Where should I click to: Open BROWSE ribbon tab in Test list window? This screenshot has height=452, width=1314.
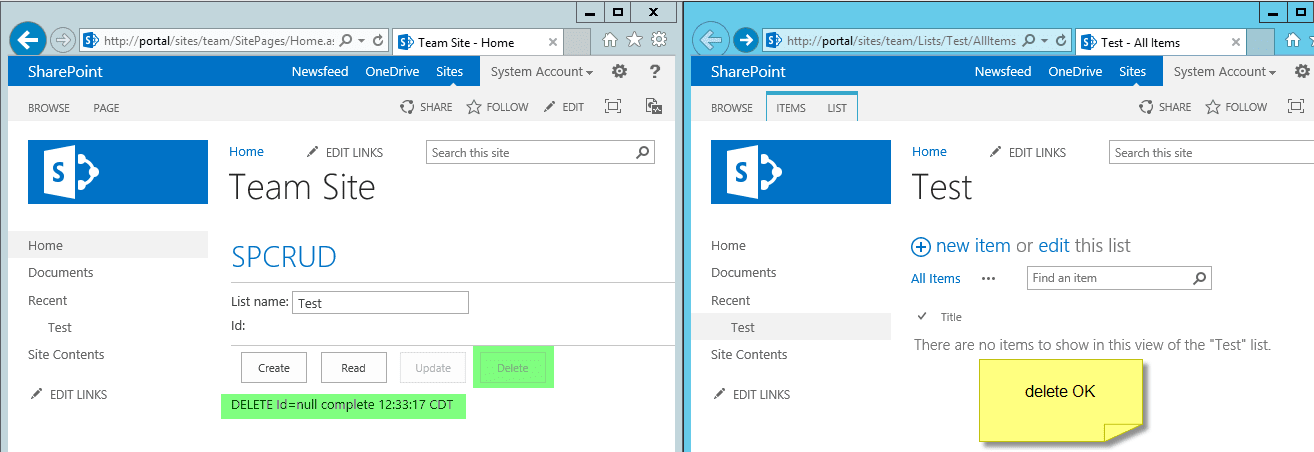(732, 108)
